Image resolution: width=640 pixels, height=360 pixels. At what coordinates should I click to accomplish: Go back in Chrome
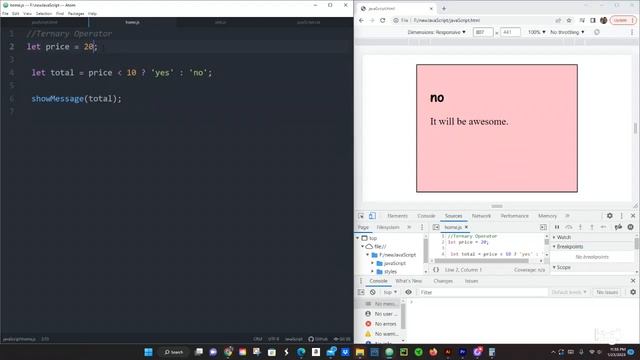point(361,20)
